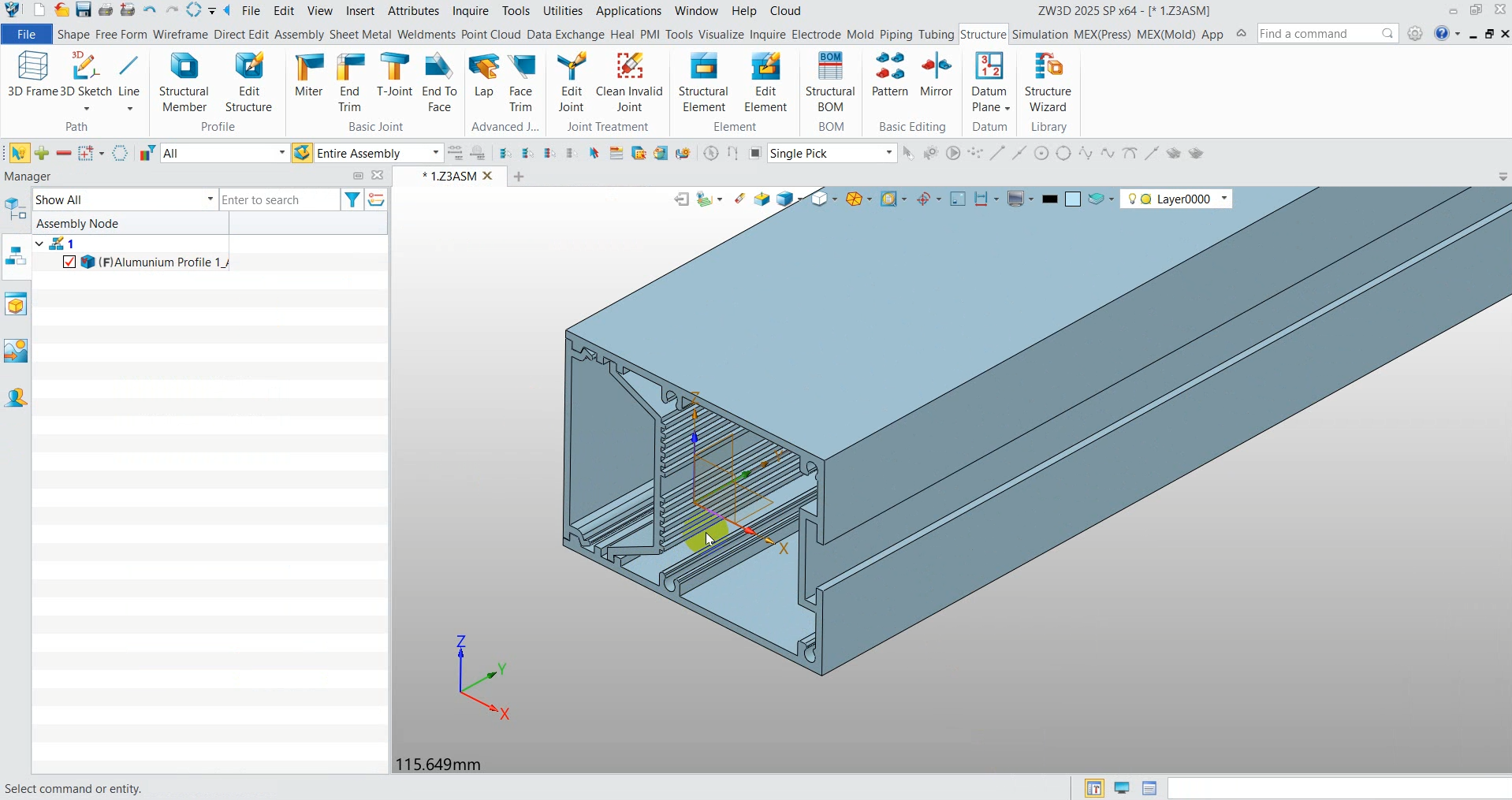The height and width of the screenshot is (800, 1512).
Task: Click the Mirror tool icon
Action: click(x=936, y=76)
